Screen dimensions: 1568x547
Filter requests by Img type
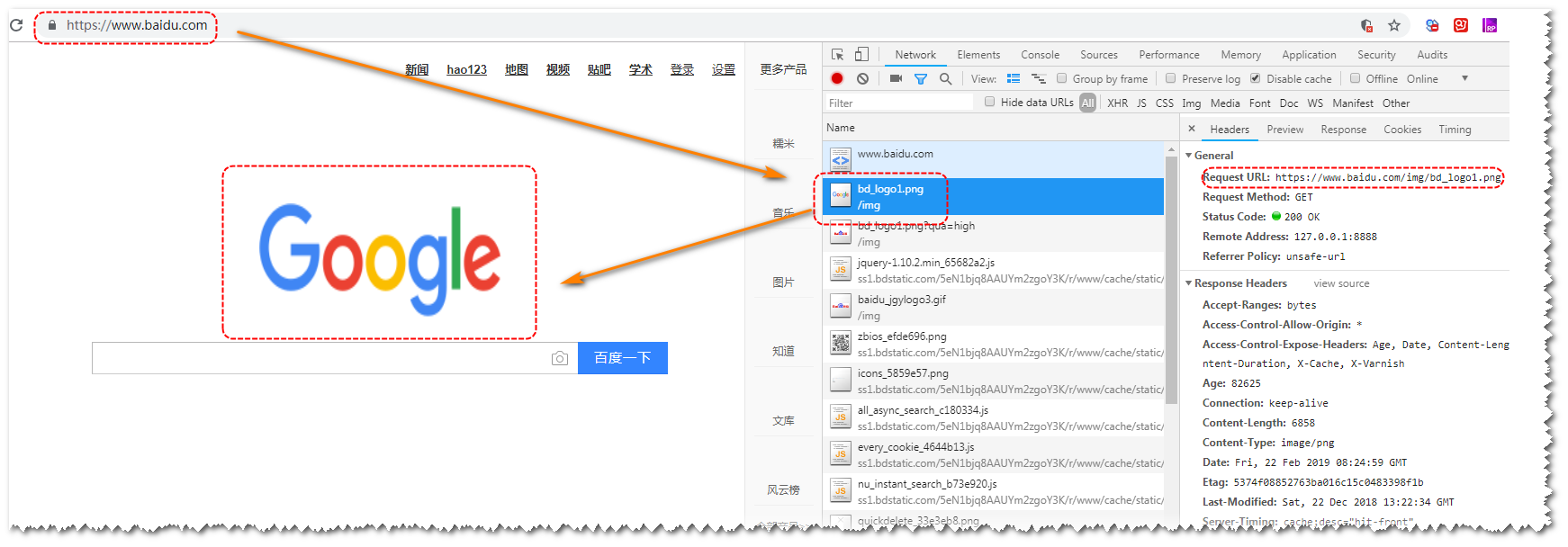pos(1191,103)
